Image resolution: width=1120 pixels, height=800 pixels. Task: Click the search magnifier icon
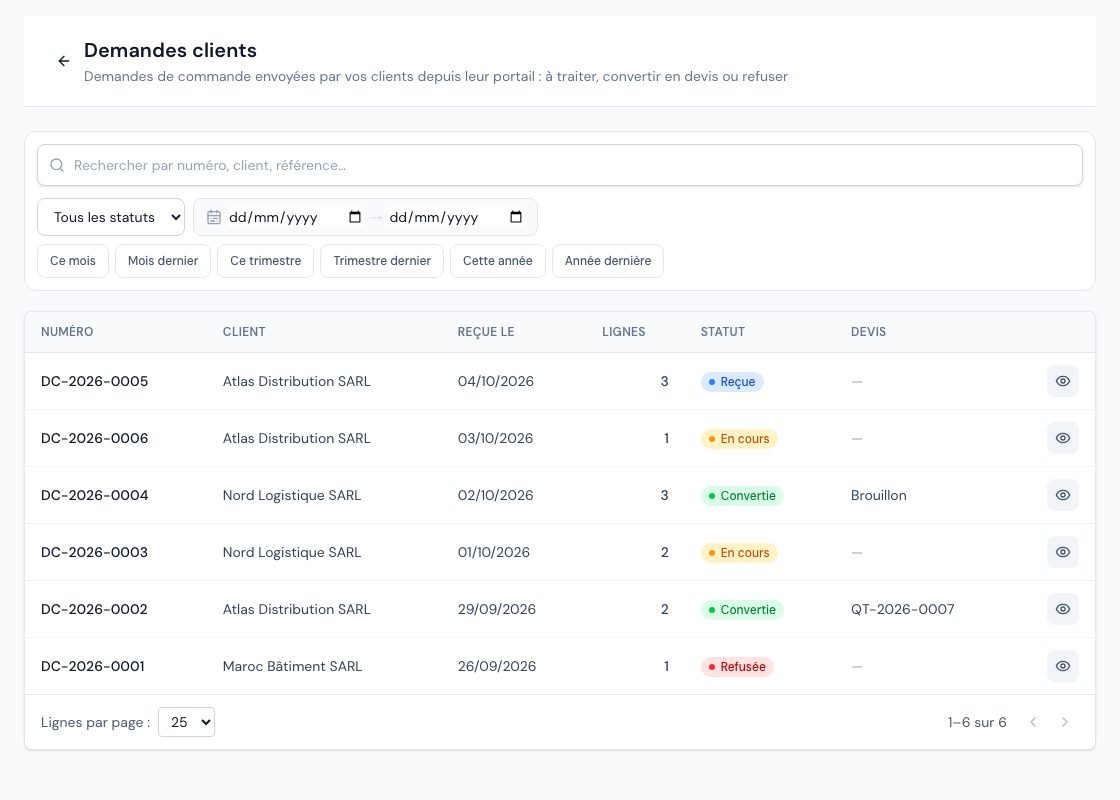57,165
